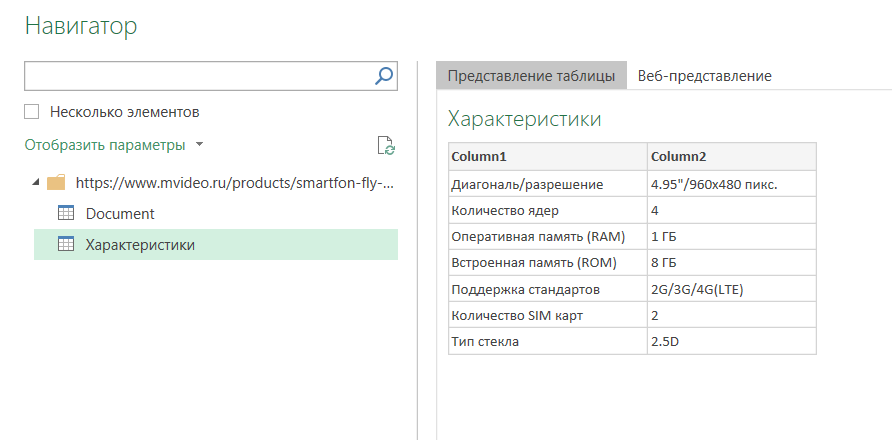Click the search magnifier icon
Screen dimensions: 892x440
coord(384,75)
